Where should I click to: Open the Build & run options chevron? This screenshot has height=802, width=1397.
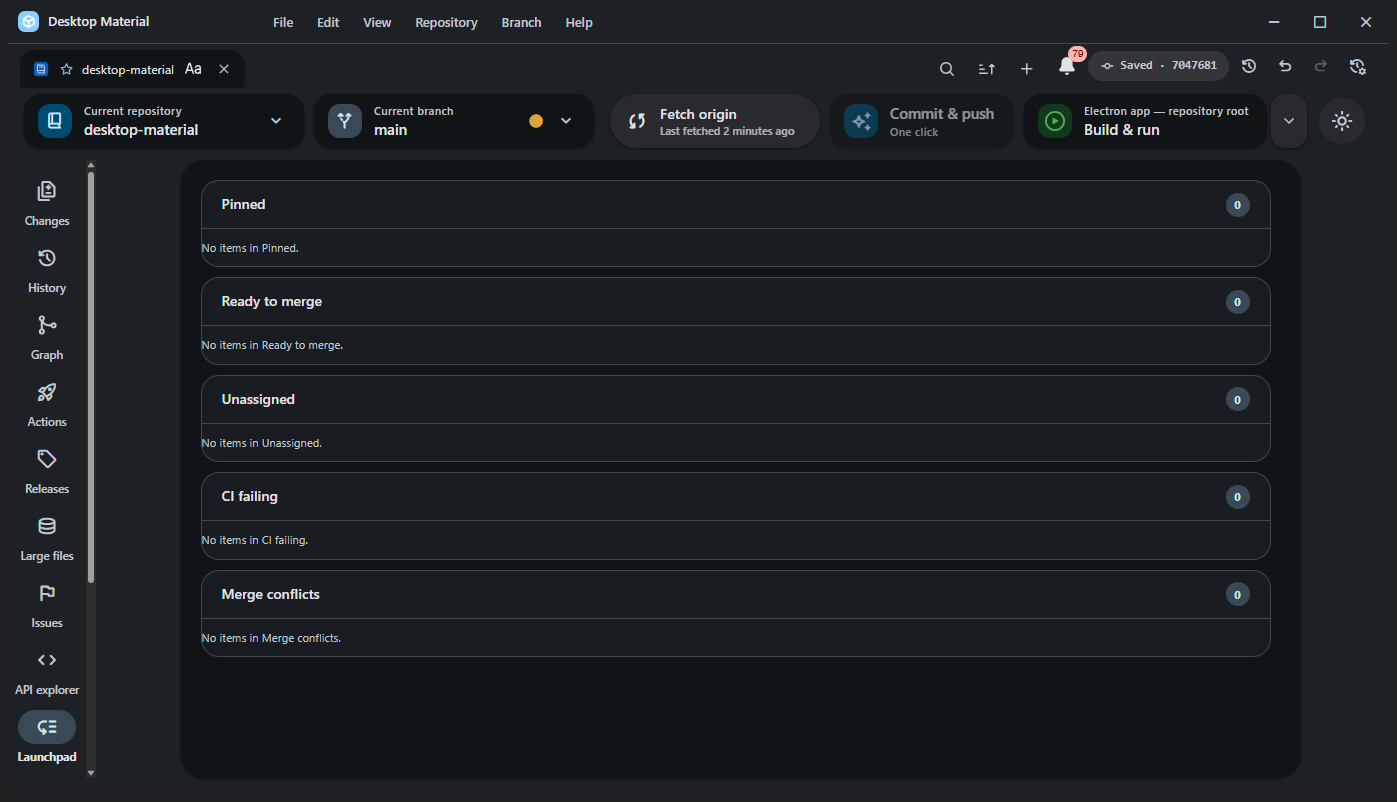coord(1289,121)
